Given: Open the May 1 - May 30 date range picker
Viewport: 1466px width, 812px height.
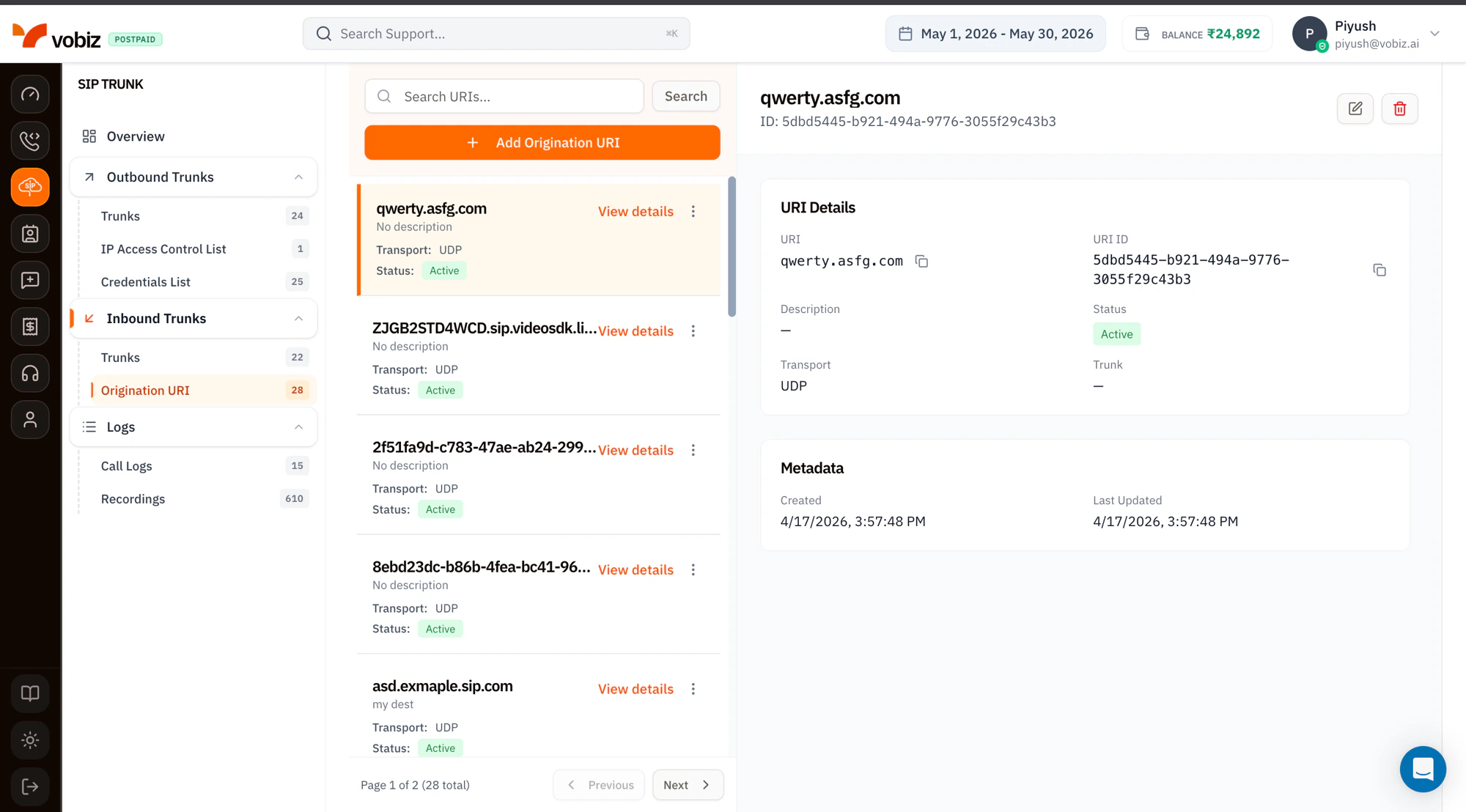Looking at the screenshot, I should (995, 34).
